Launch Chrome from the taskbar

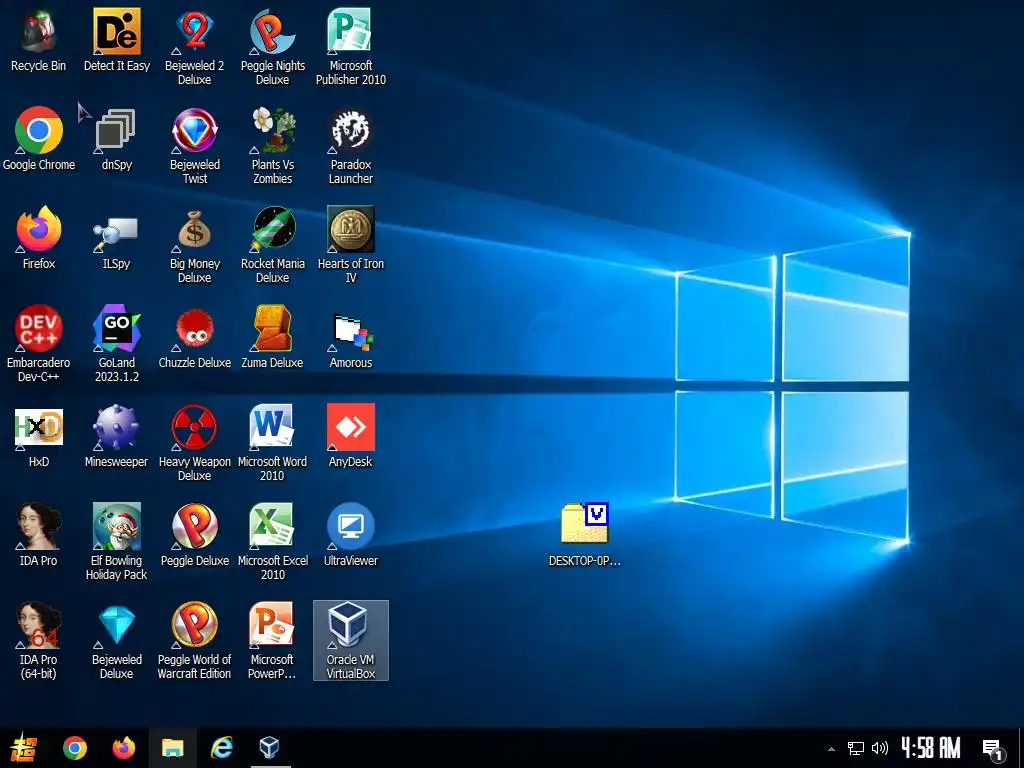coord(74,748)
